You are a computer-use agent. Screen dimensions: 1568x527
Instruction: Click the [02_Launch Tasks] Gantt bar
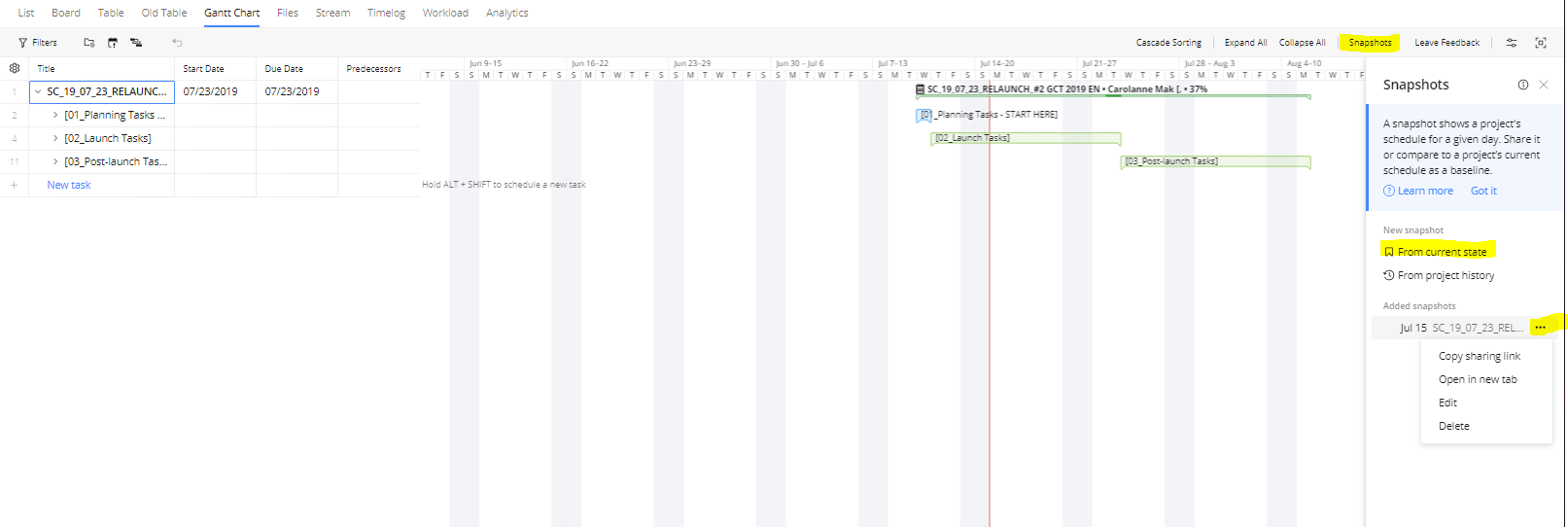(1026, 138)
